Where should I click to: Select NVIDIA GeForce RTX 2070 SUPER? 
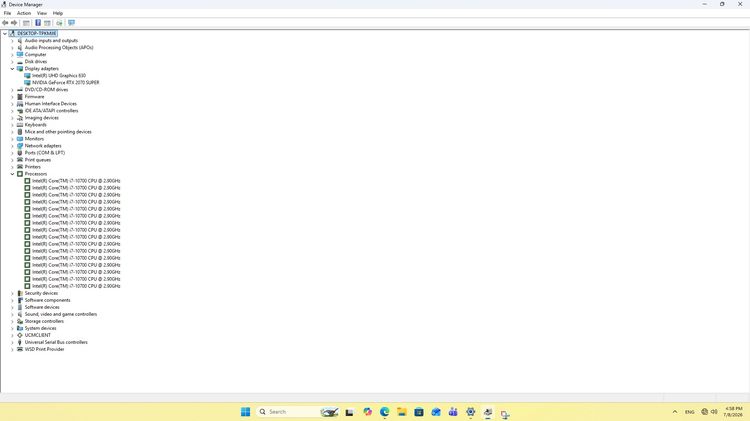click(66, 83)
